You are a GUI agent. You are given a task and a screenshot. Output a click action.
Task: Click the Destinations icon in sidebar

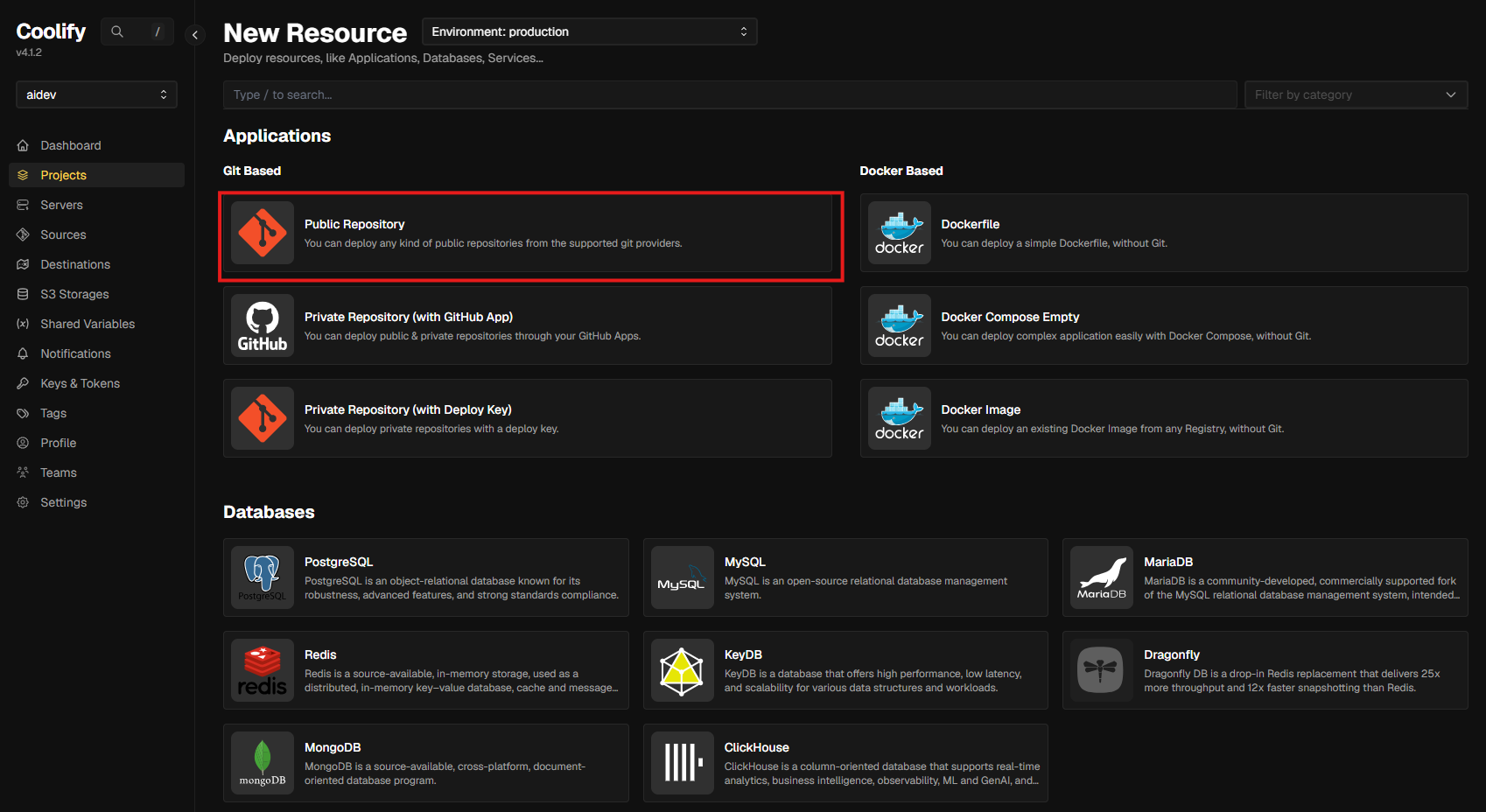(x=23, y=264)
